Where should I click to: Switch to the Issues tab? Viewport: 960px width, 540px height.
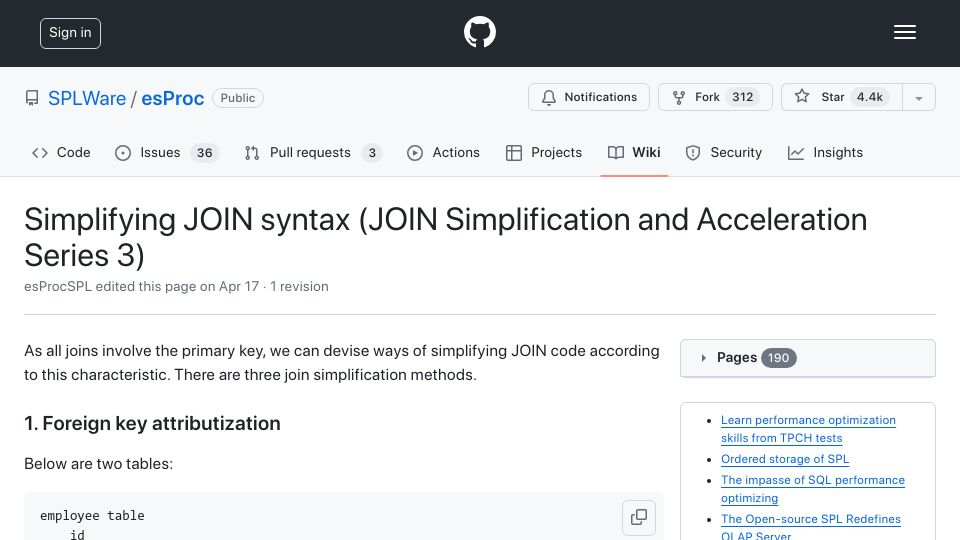(x=166, y=152)
